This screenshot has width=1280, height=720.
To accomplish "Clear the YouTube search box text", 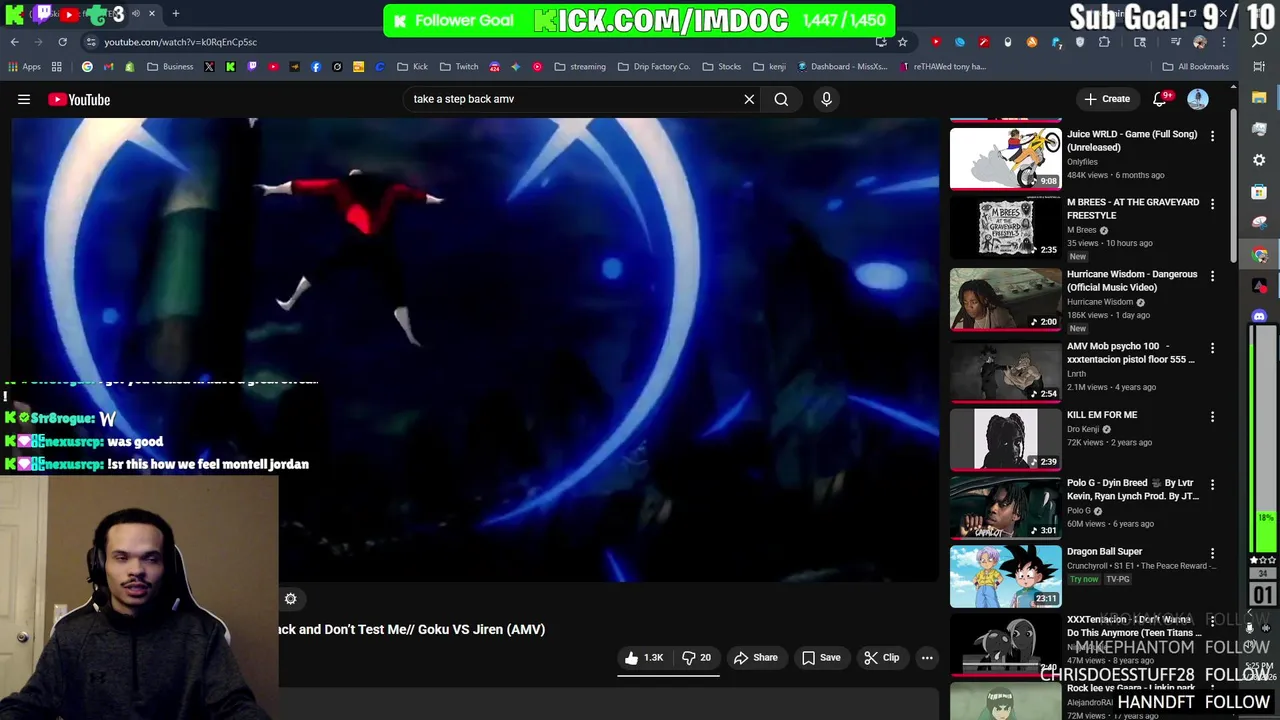I will [749, 99].
